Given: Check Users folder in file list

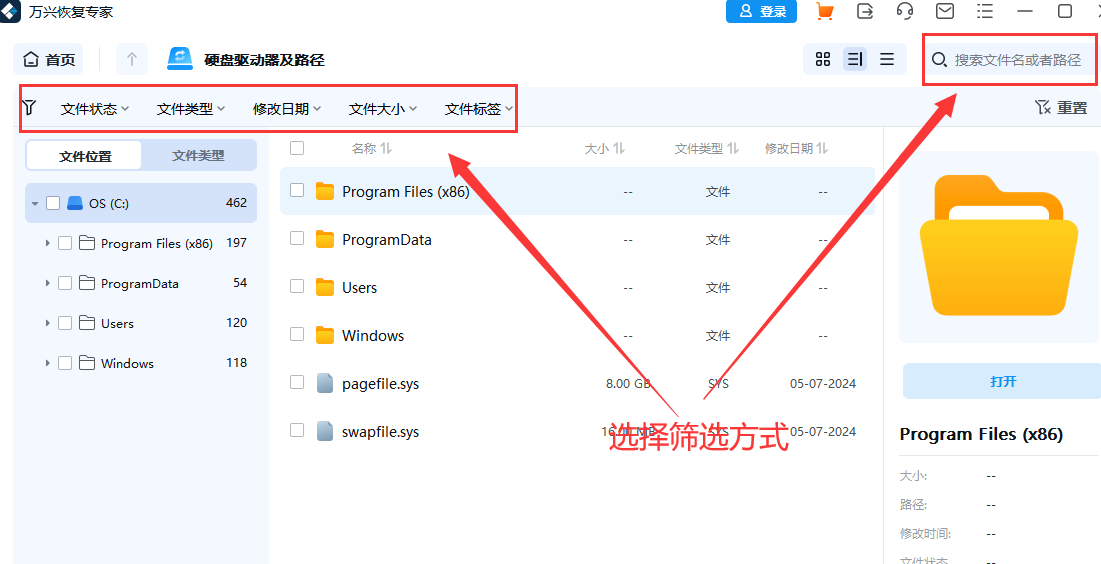Looking at the screenshot, I should (x=297, y=286).
